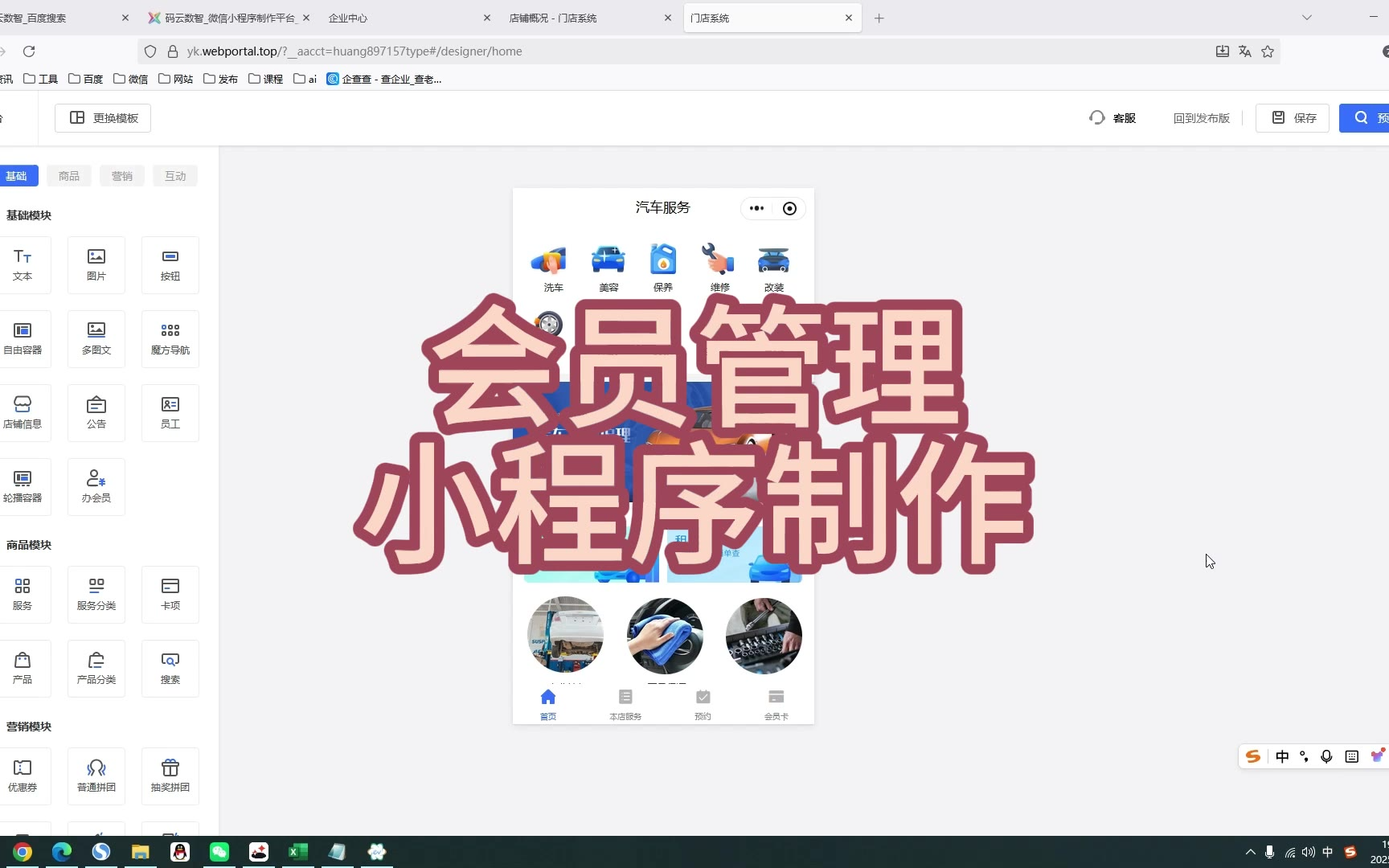Click the 洗车 car wash icon
This screenshot has width=1389, height=868.
tap(552, 267)
